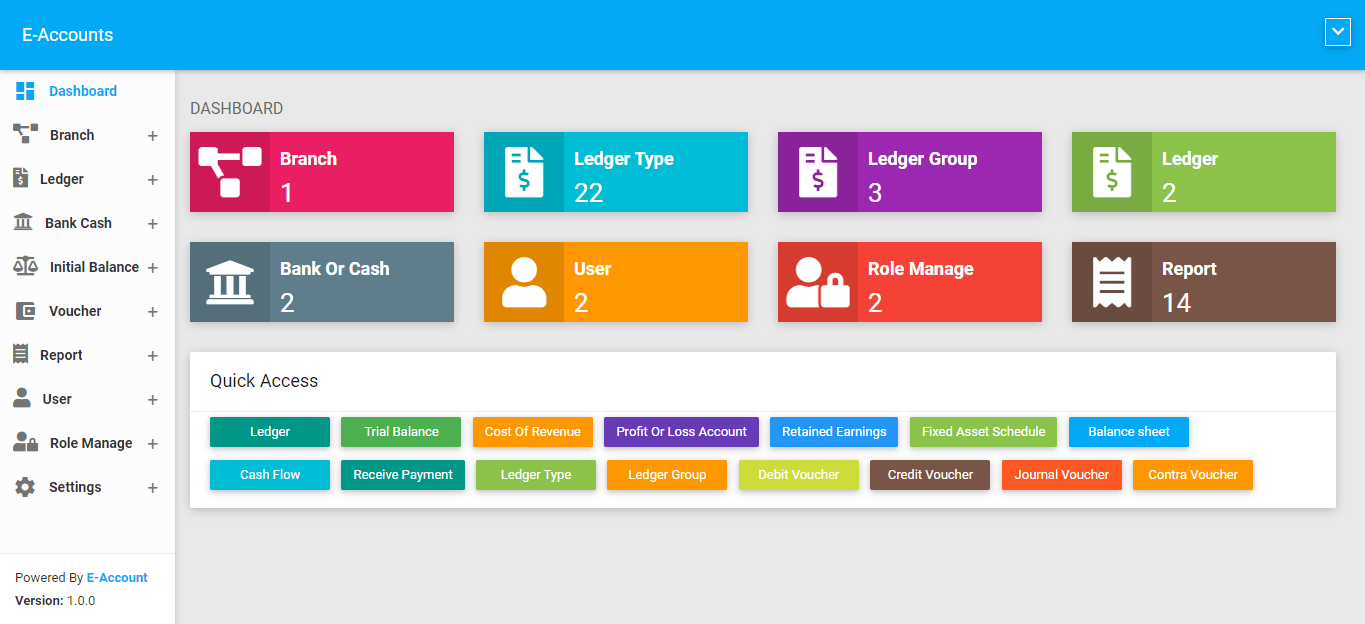Click the Branch tile hierarchy icon
Screen dimensions: 1365x624
pos(230,172)
